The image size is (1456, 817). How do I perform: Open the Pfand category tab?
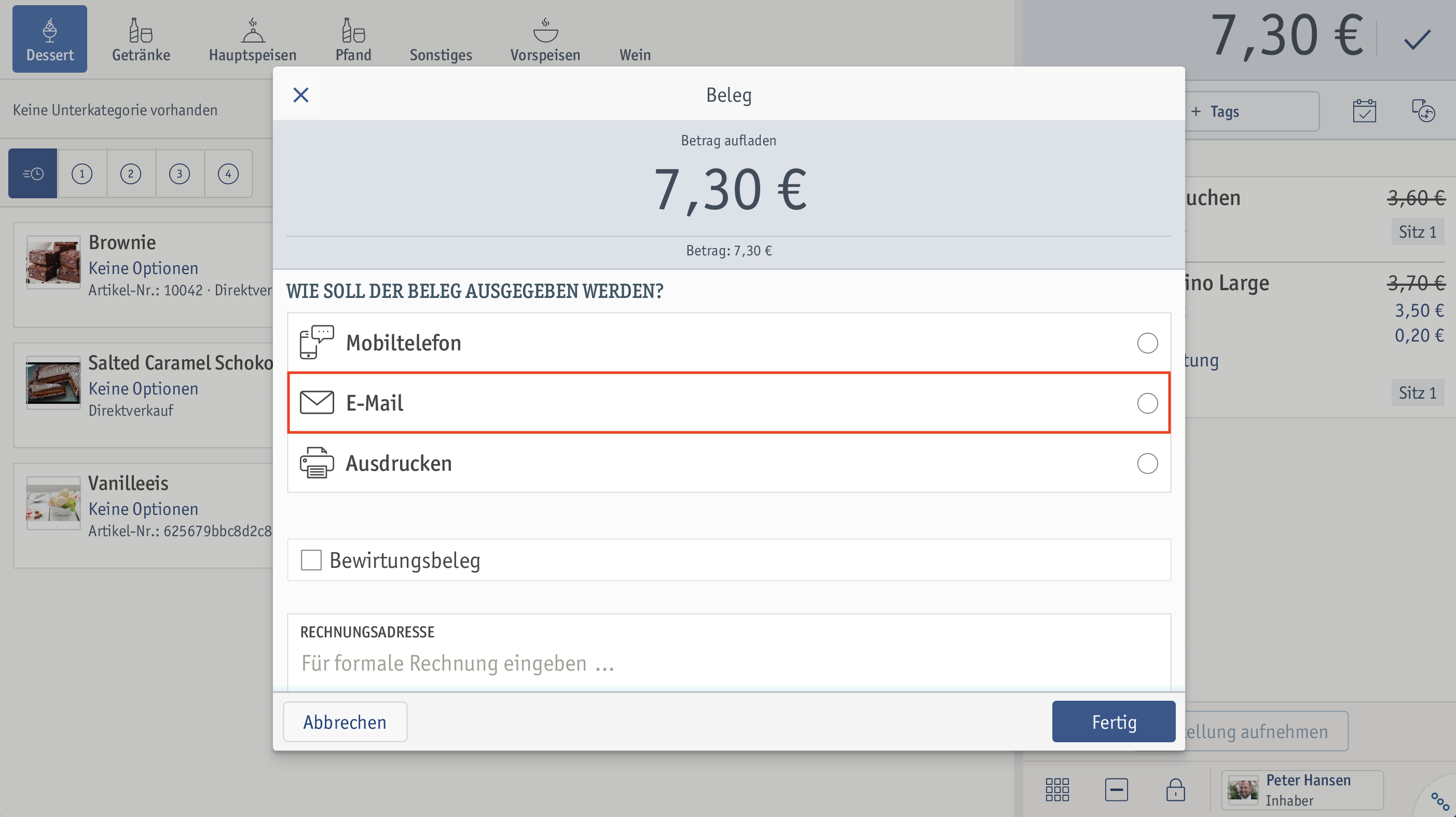coord(353,39)
